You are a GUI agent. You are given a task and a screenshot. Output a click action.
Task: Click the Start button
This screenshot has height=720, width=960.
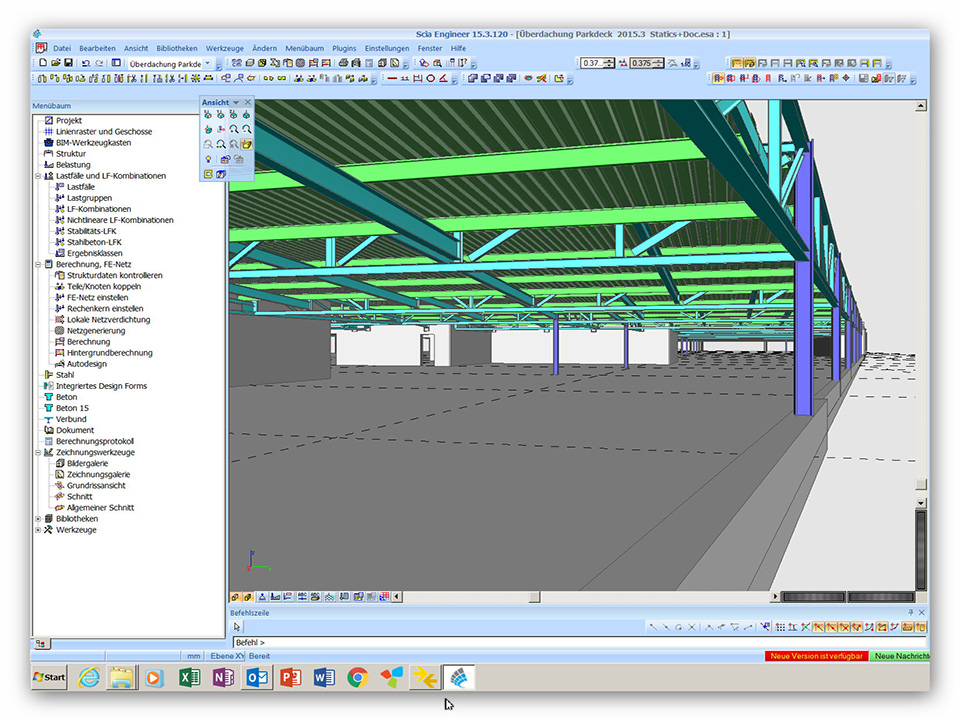pyautogui.click(x=49, y=677)
